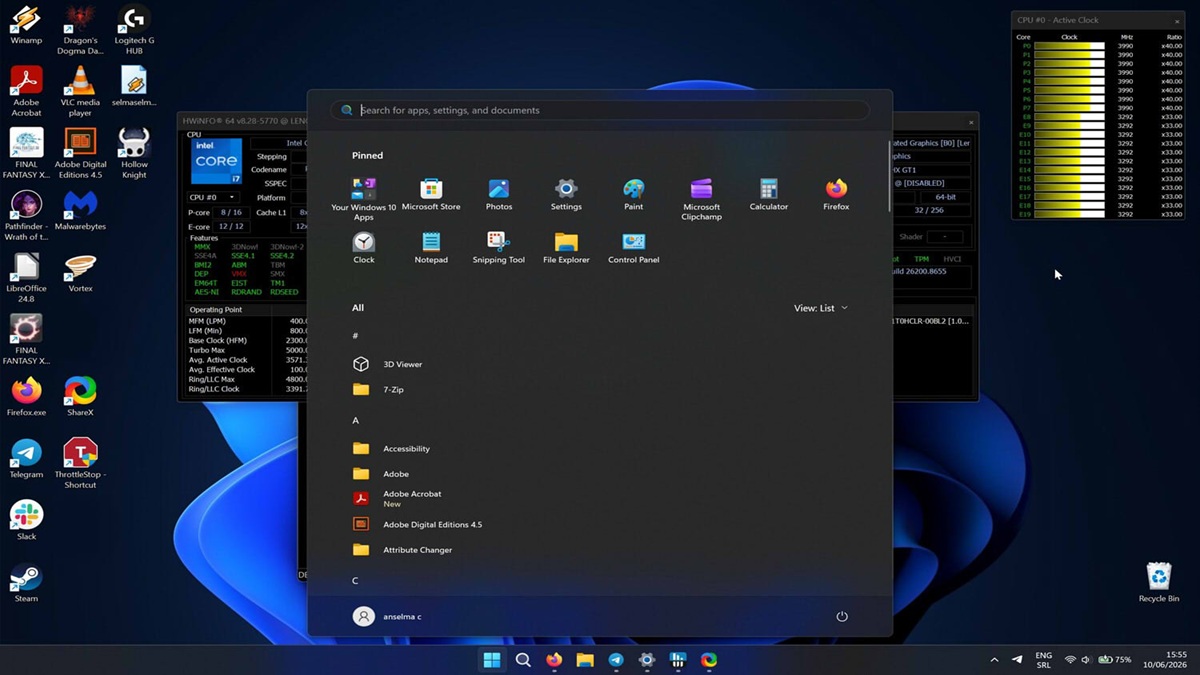Click the # index header in All list
Viewport: 1200px width, 675px height.
[x=355, y=336]
